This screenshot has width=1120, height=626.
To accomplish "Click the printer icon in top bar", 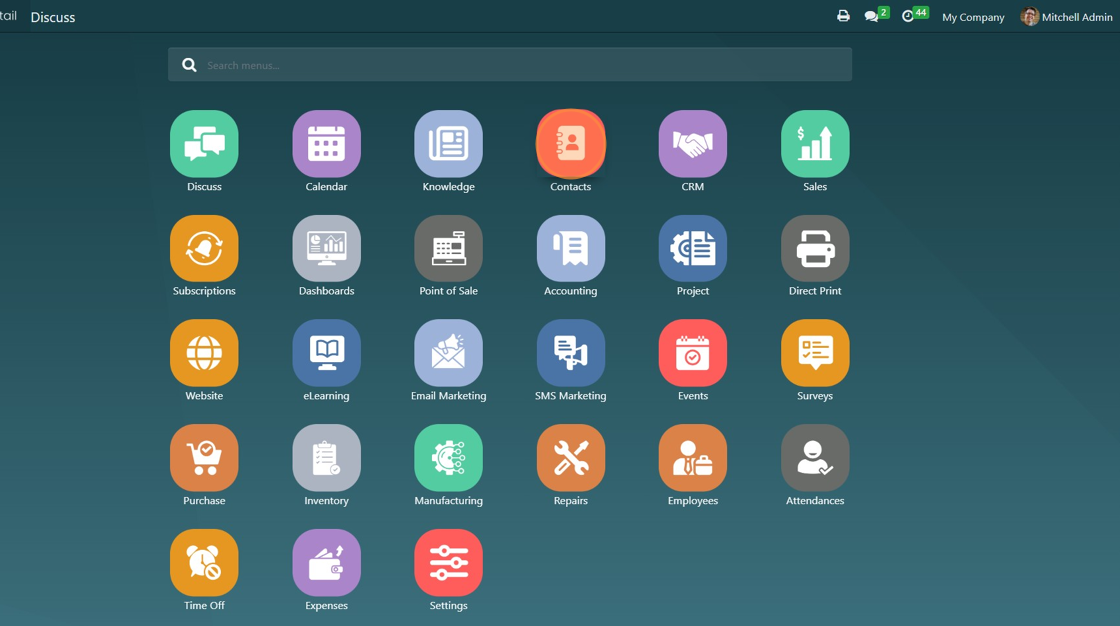I will click(844, 16).
